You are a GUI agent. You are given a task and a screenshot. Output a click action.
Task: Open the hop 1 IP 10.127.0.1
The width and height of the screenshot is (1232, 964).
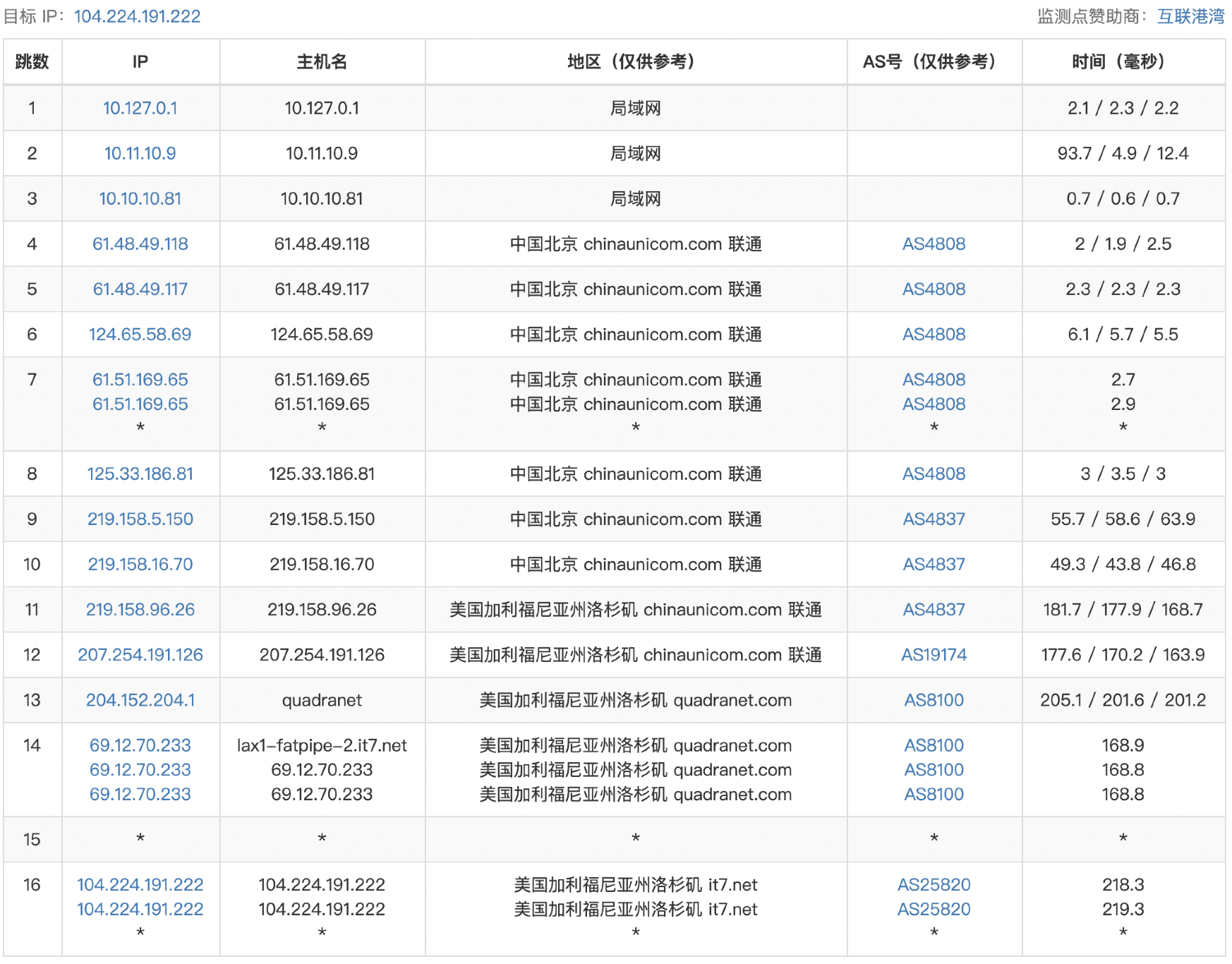click(x=140, y=108)
